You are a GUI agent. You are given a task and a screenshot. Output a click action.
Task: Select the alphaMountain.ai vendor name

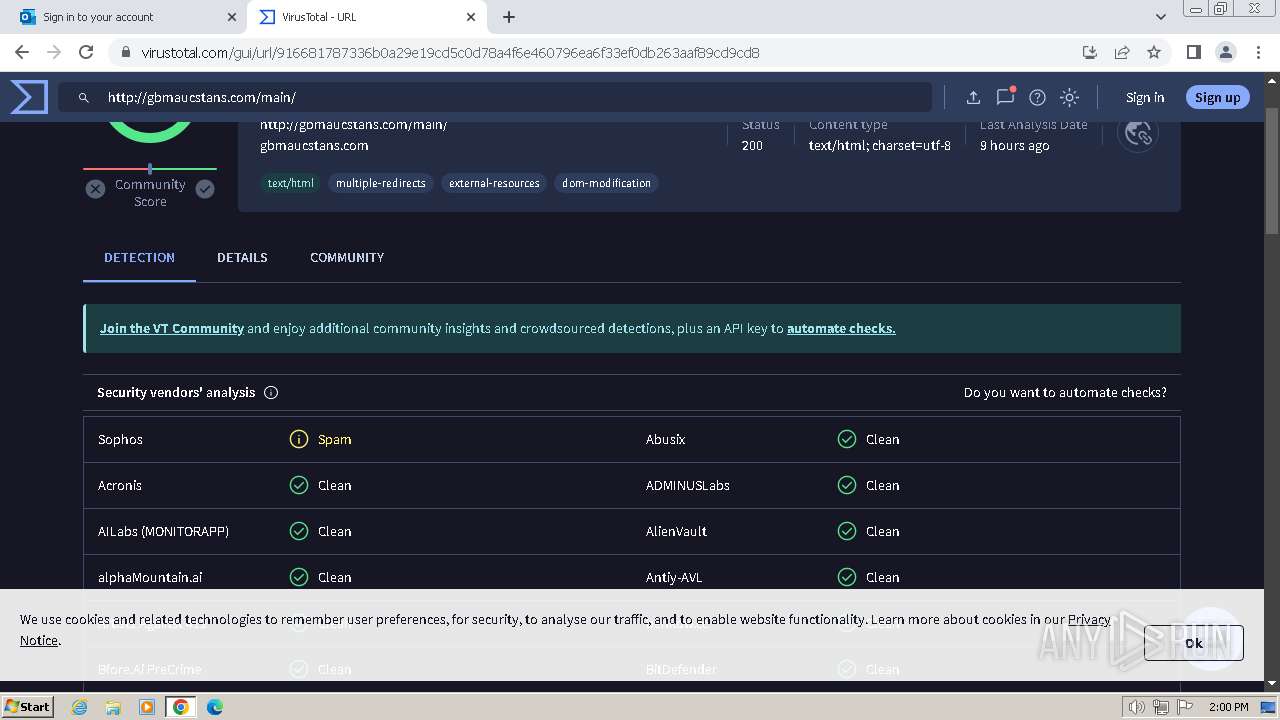150,577
